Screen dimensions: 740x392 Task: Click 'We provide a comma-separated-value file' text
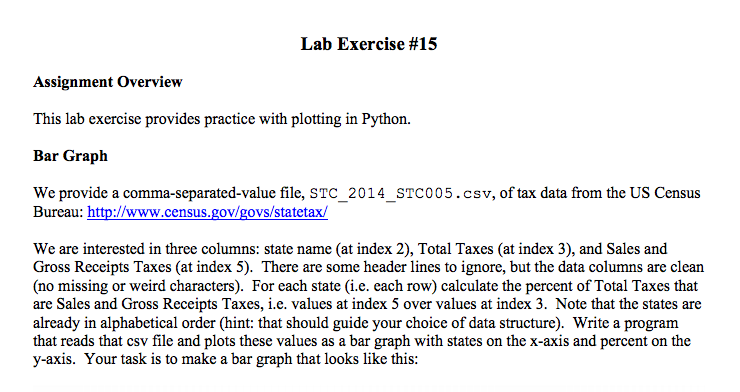169,193
